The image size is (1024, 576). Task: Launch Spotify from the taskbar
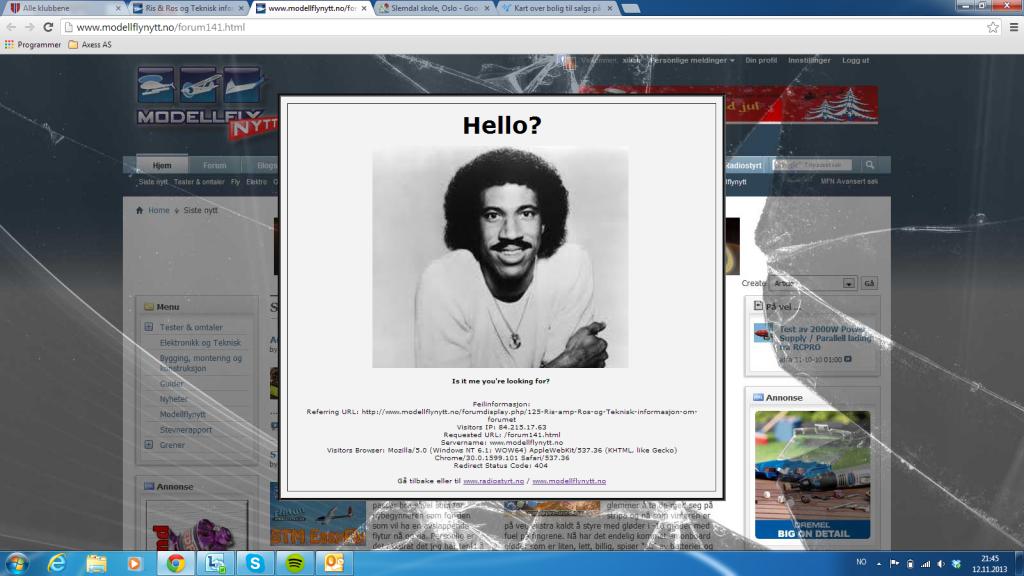tap(295, 563)
